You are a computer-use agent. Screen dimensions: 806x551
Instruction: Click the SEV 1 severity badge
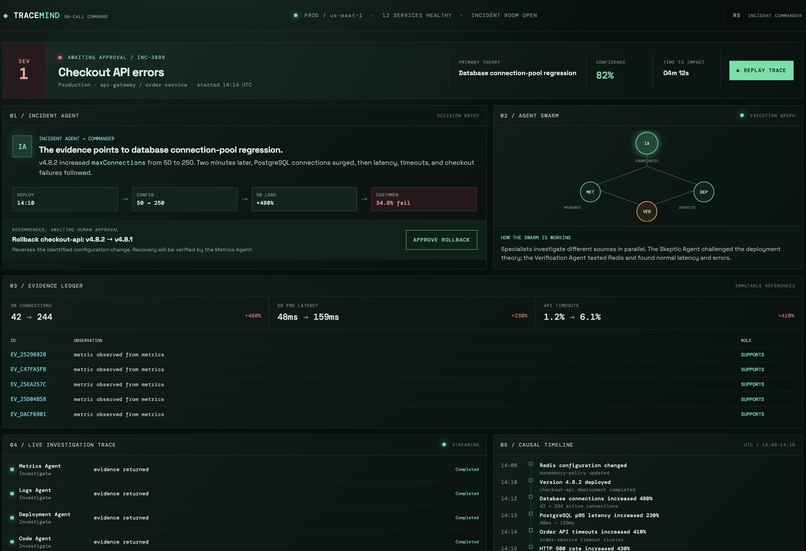(x=24, y=70)
